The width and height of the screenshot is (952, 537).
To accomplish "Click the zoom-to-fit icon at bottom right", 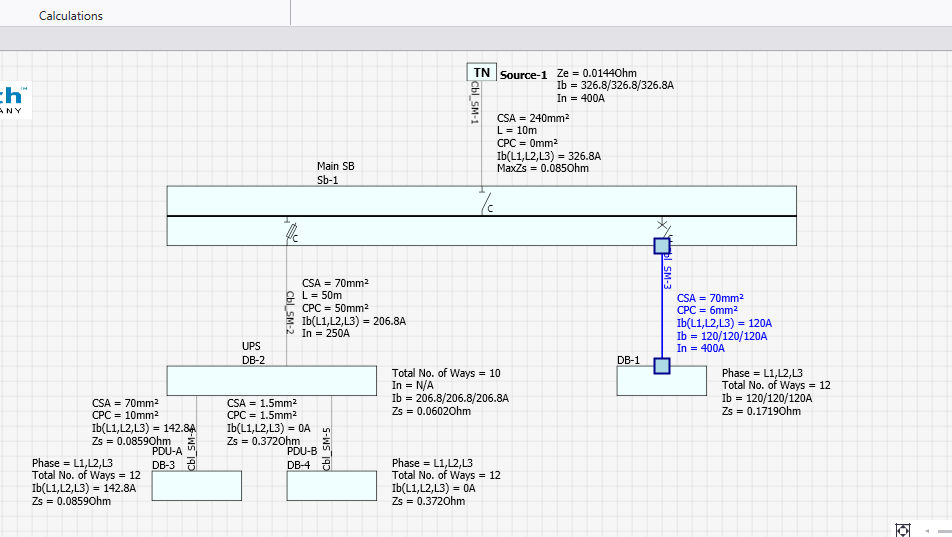I will pyautogui.click(x=902, y=529).
